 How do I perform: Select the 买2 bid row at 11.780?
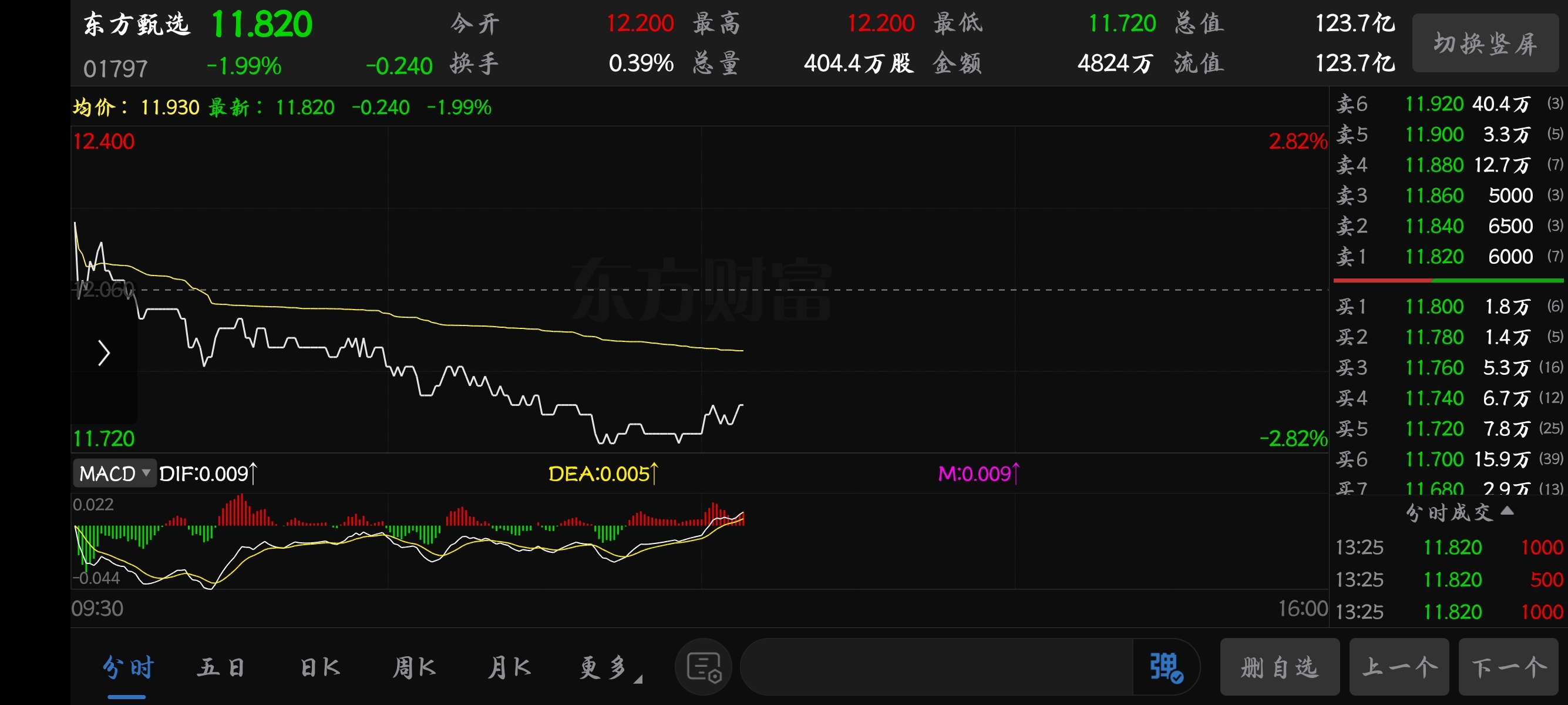[1449, 337]
